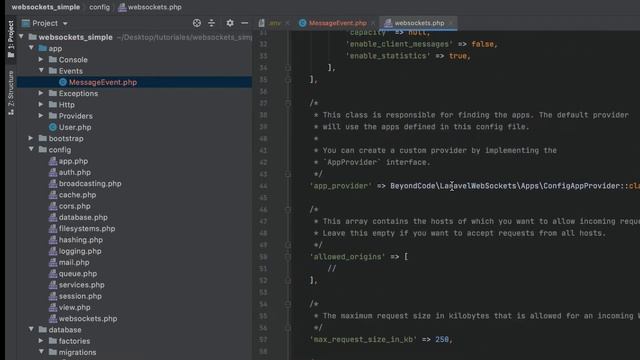The width and height of the screenshot is (640, 360).
Task: Click line number 44 in gutter
Action: [x=263, y=186]
